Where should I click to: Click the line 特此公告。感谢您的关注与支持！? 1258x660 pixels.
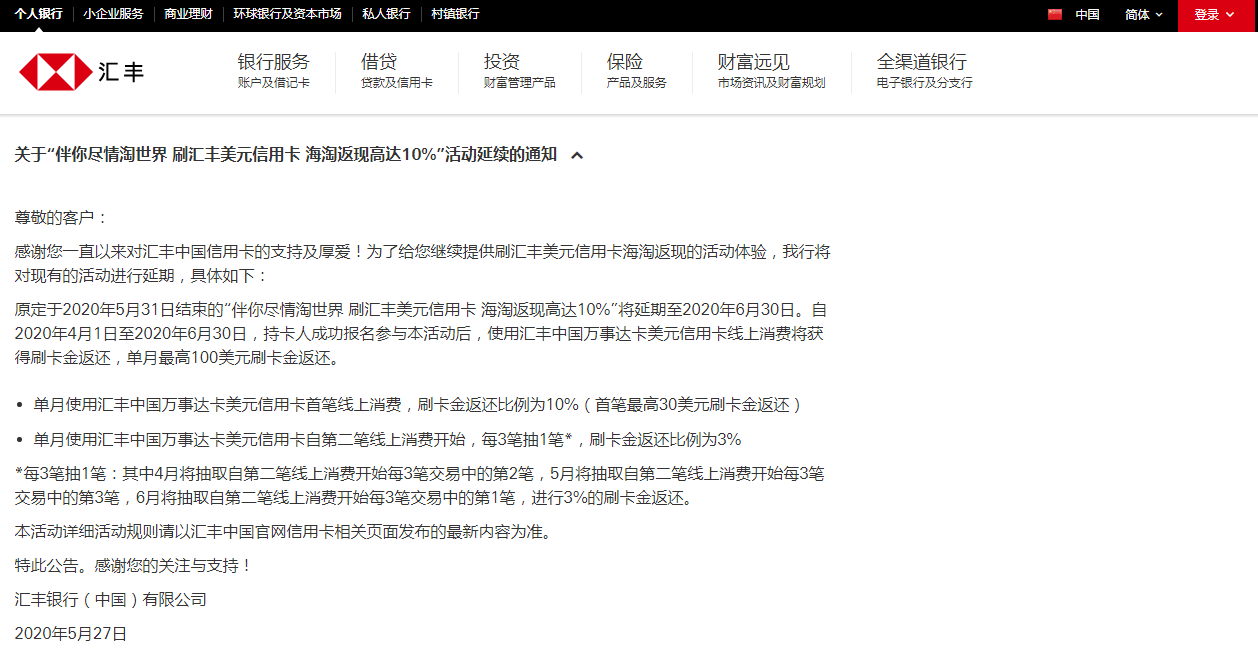tap(134, 566)
